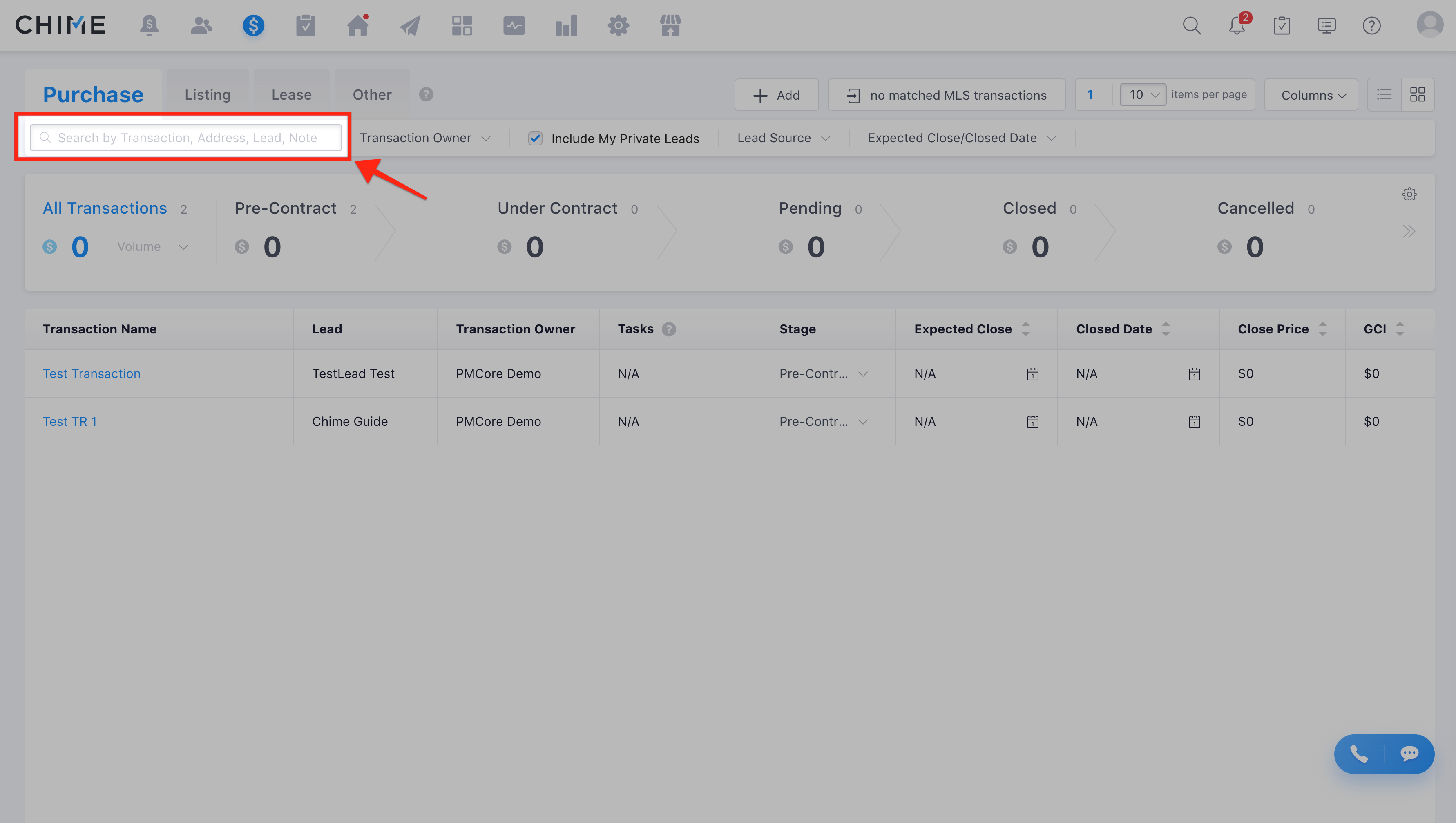This screenshot has height=823, width=1456.
Task: Open the Transactions dollar icon
Action: (253, 25)
